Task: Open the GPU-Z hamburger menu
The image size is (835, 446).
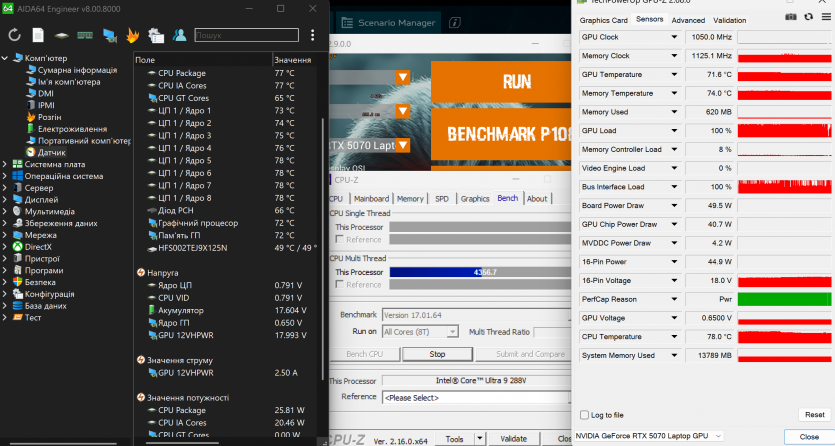Action: (x=824, y=19)
